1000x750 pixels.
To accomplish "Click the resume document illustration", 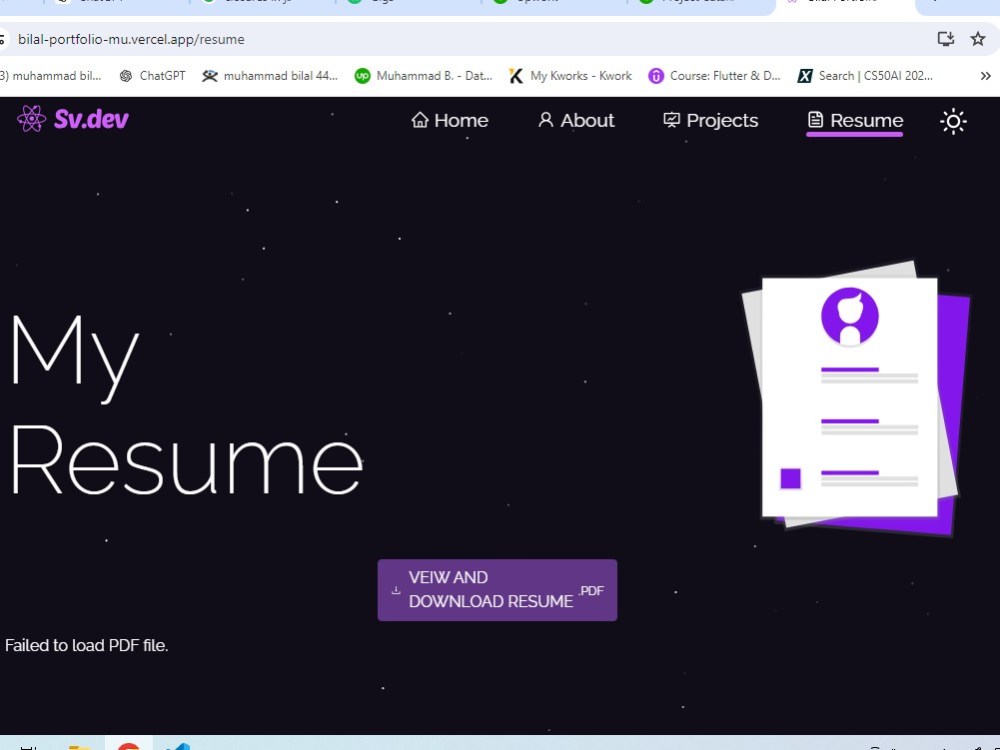I will (856, 399).
